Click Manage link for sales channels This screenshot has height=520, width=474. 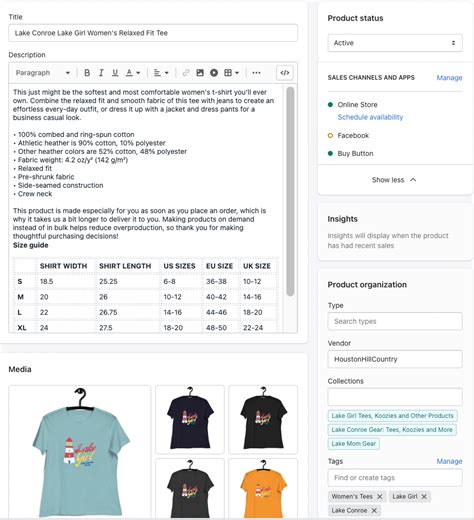449,78
